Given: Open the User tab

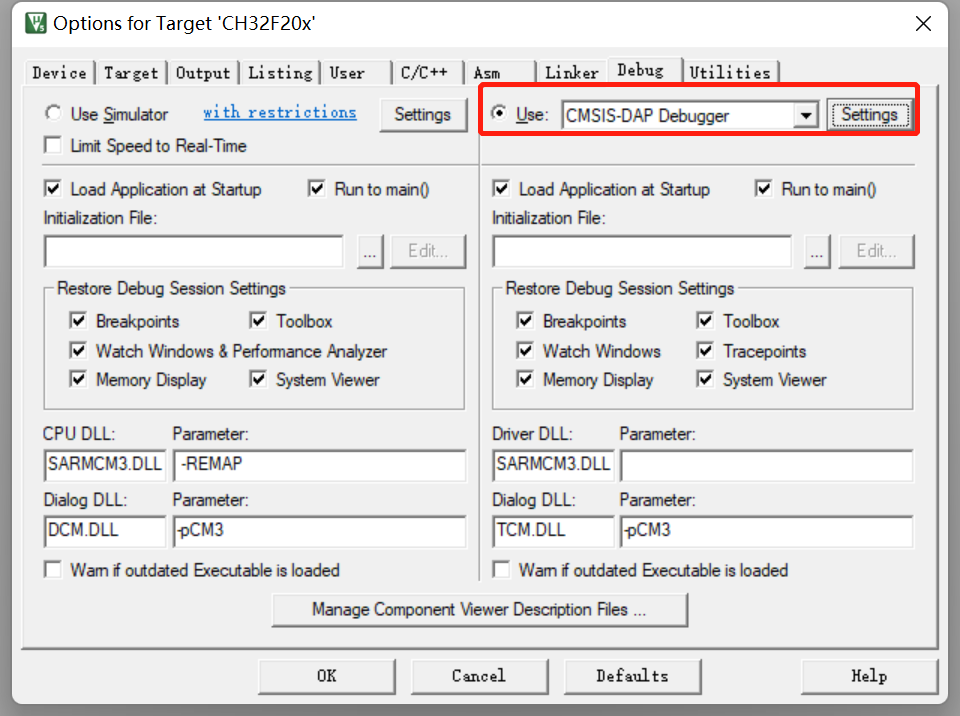Looking at the screenshot, I should (x=356, y=73).
